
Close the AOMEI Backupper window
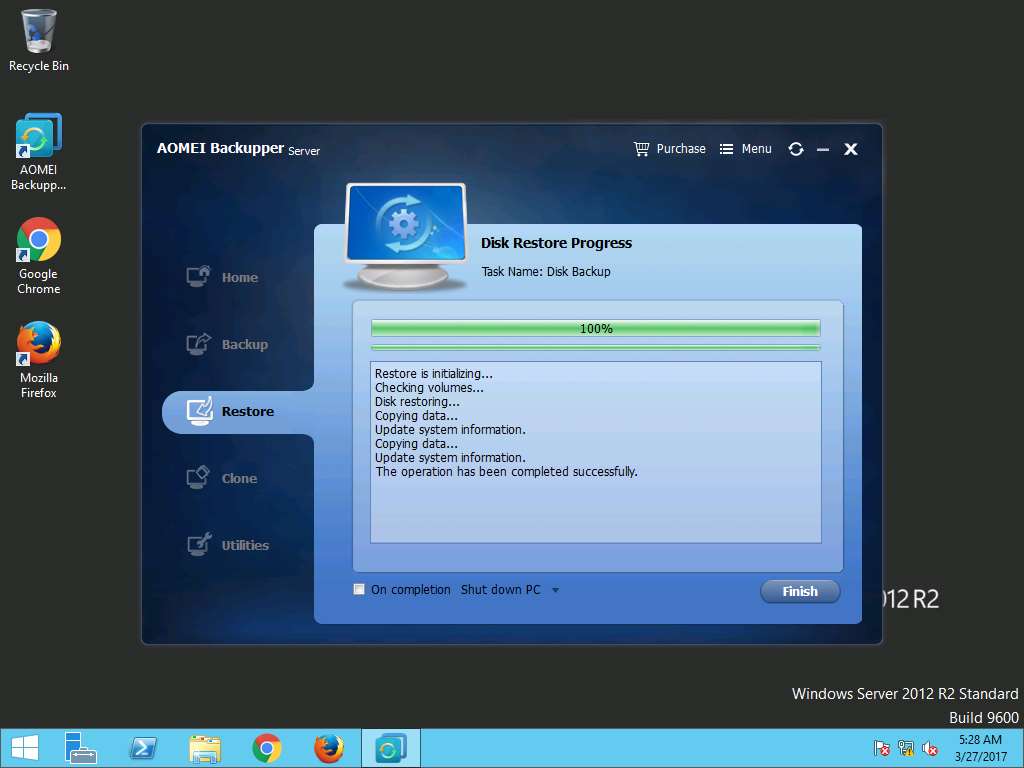(850, 149)
